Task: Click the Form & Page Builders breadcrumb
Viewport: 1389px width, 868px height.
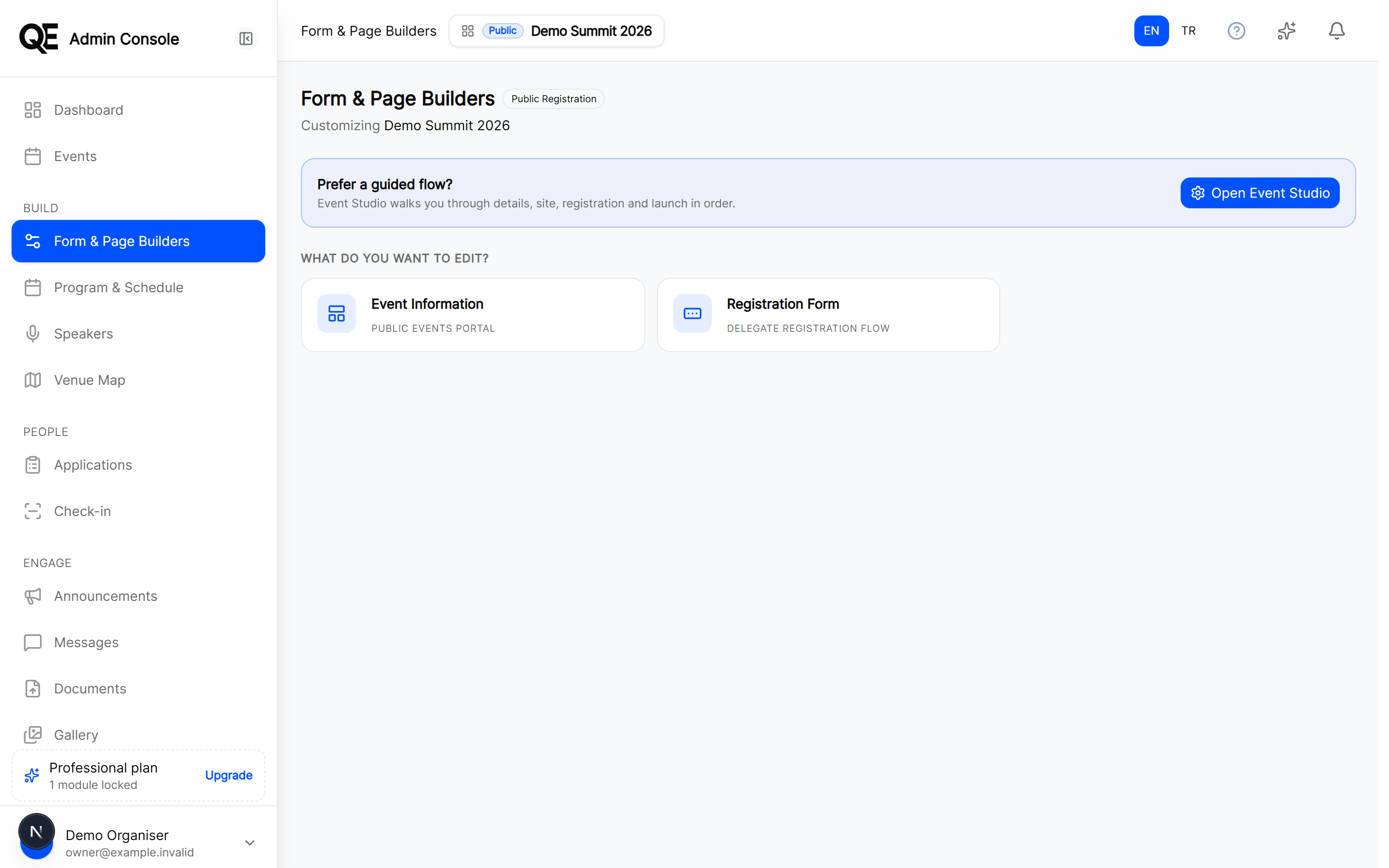Action: point(368,31)
